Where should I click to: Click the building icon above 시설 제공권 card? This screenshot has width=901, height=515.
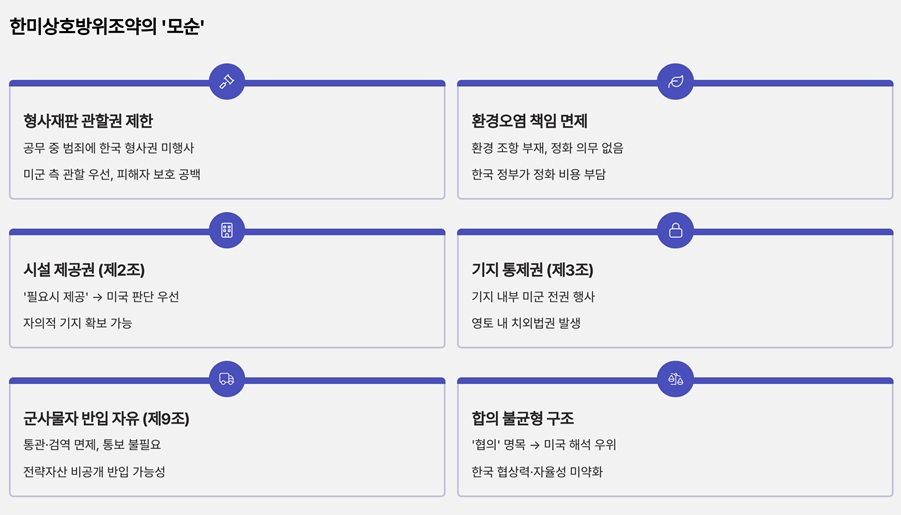pyautogui.click(x=227, y=230)
